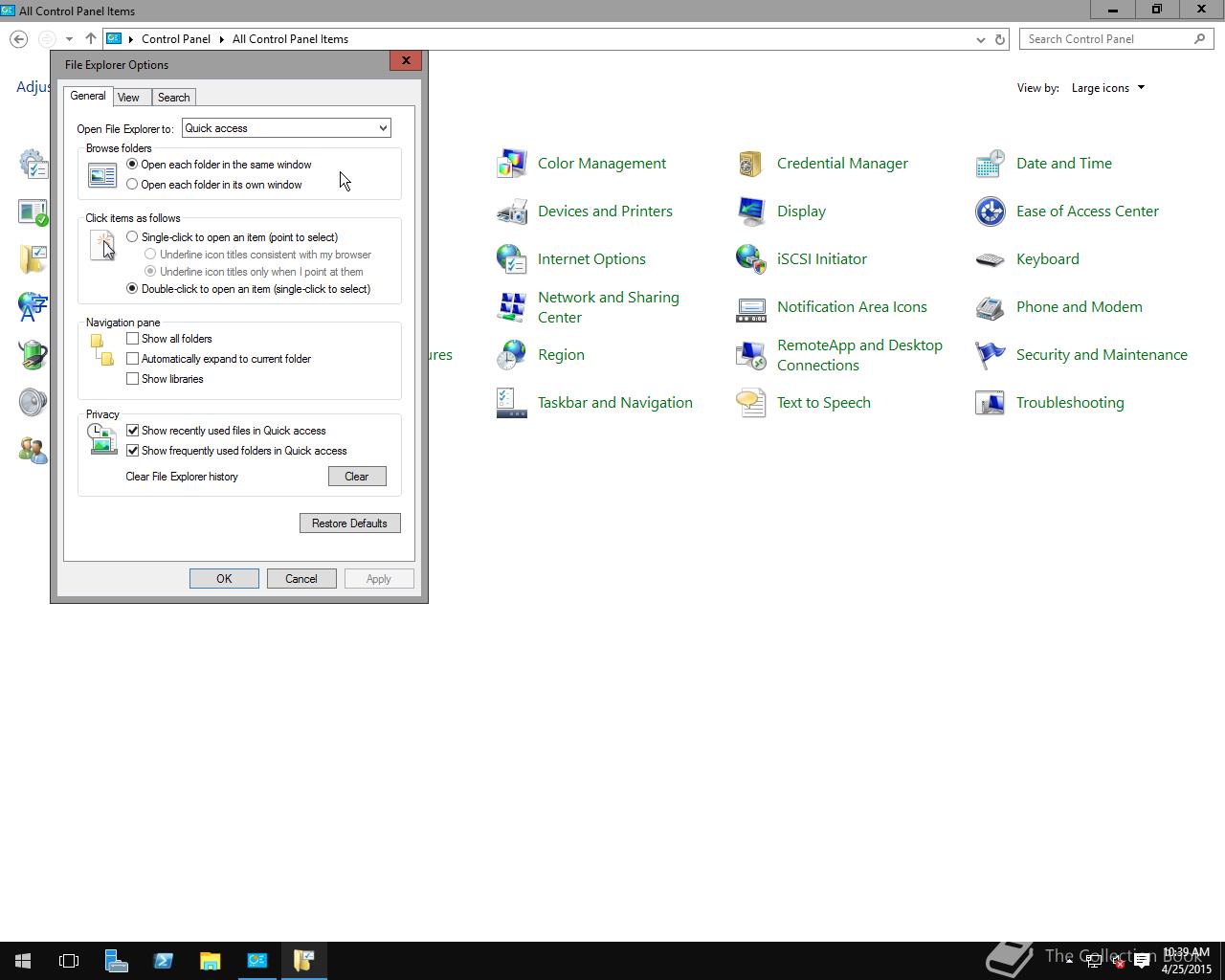The image size is (1225, 980).
Task: Open the Action Center notification tray icon
Action: click(1142, 962)
